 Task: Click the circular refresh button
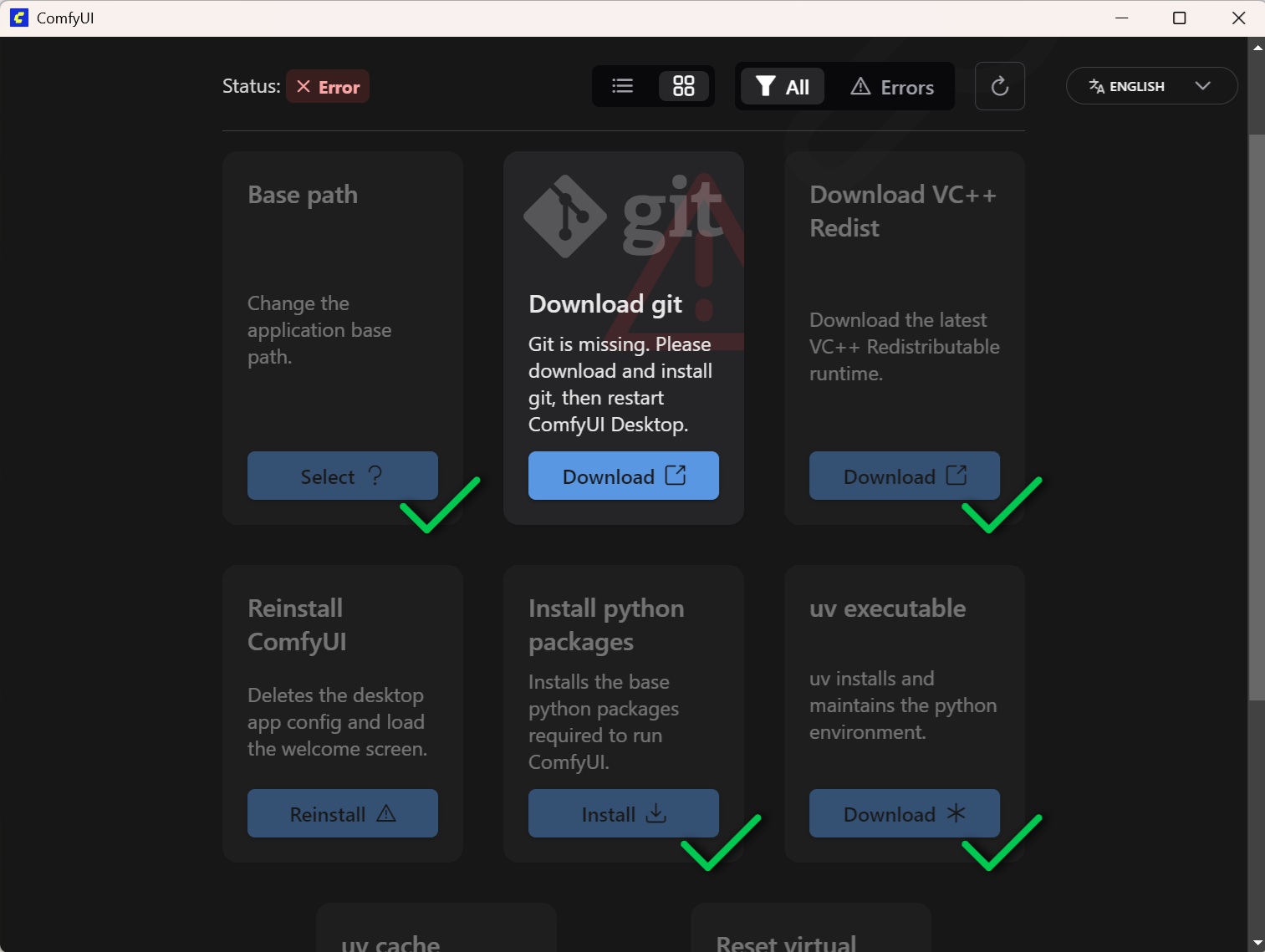click(x=1000, y=86)
